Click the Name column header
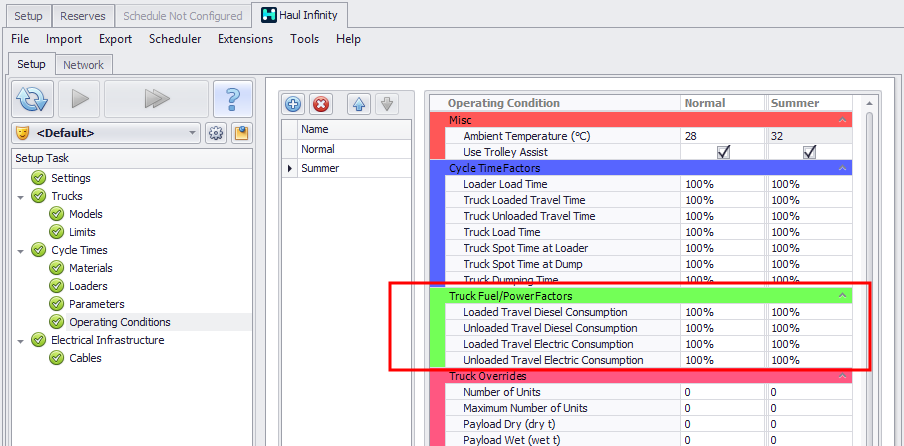Viewport: 904px width, 446px height. tap(354, 130)
